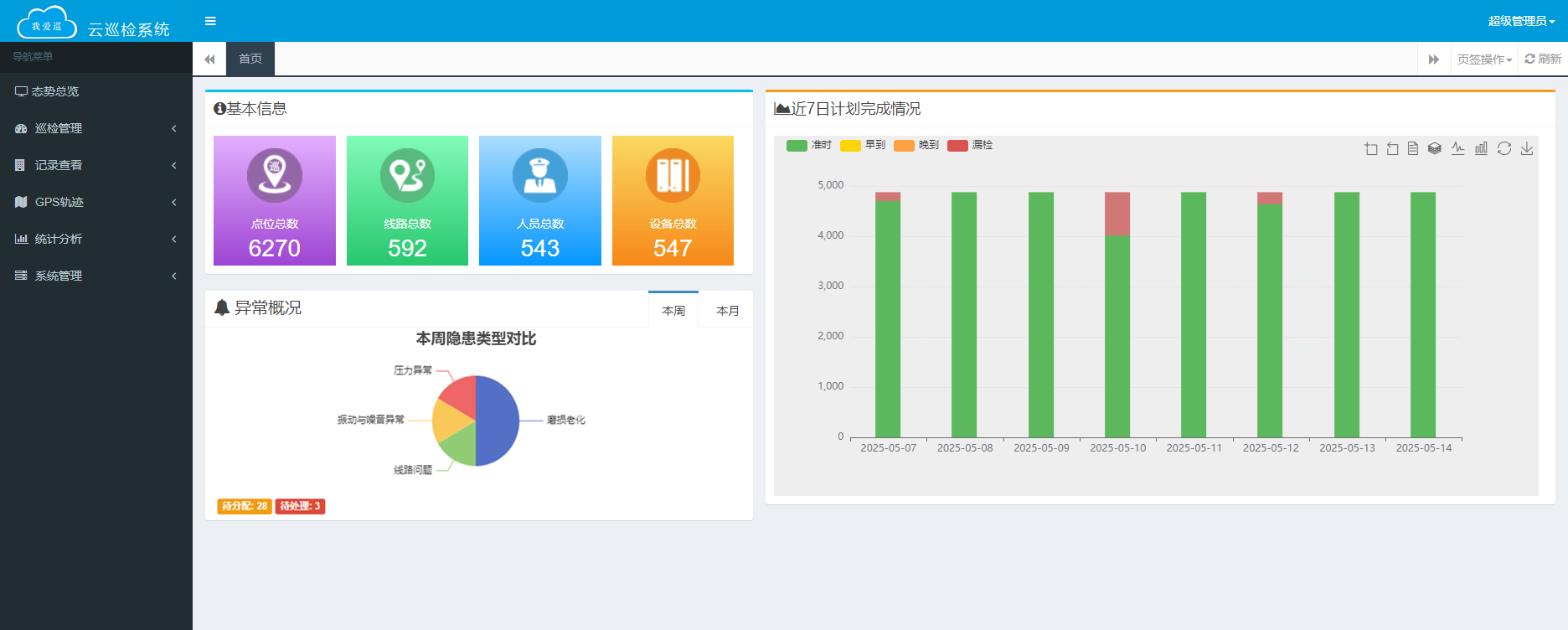Select the 首页 page tab

tap(250, 59)
